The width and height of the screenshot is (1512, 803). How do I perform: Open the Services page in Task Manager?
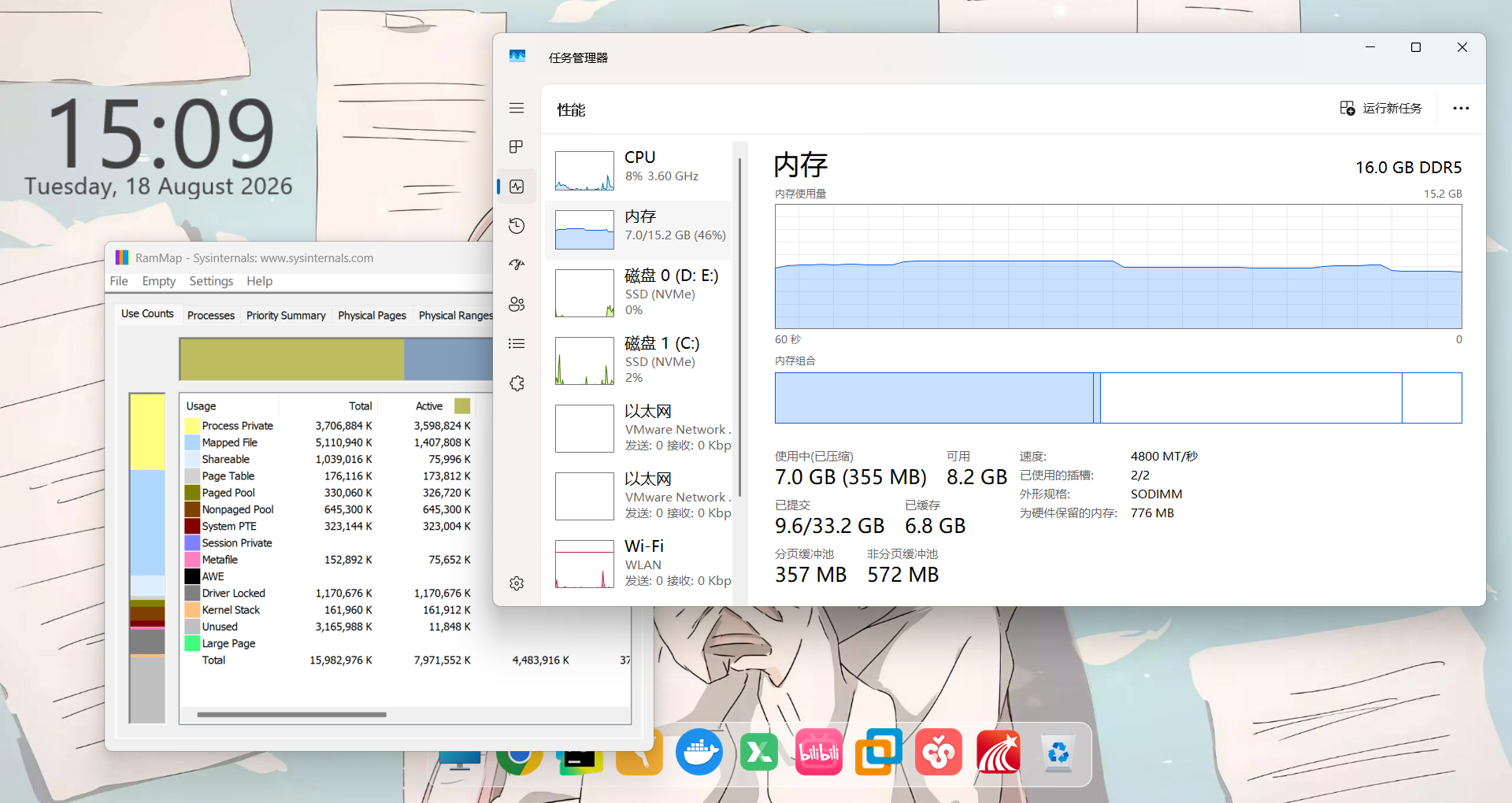pos(517,383)
